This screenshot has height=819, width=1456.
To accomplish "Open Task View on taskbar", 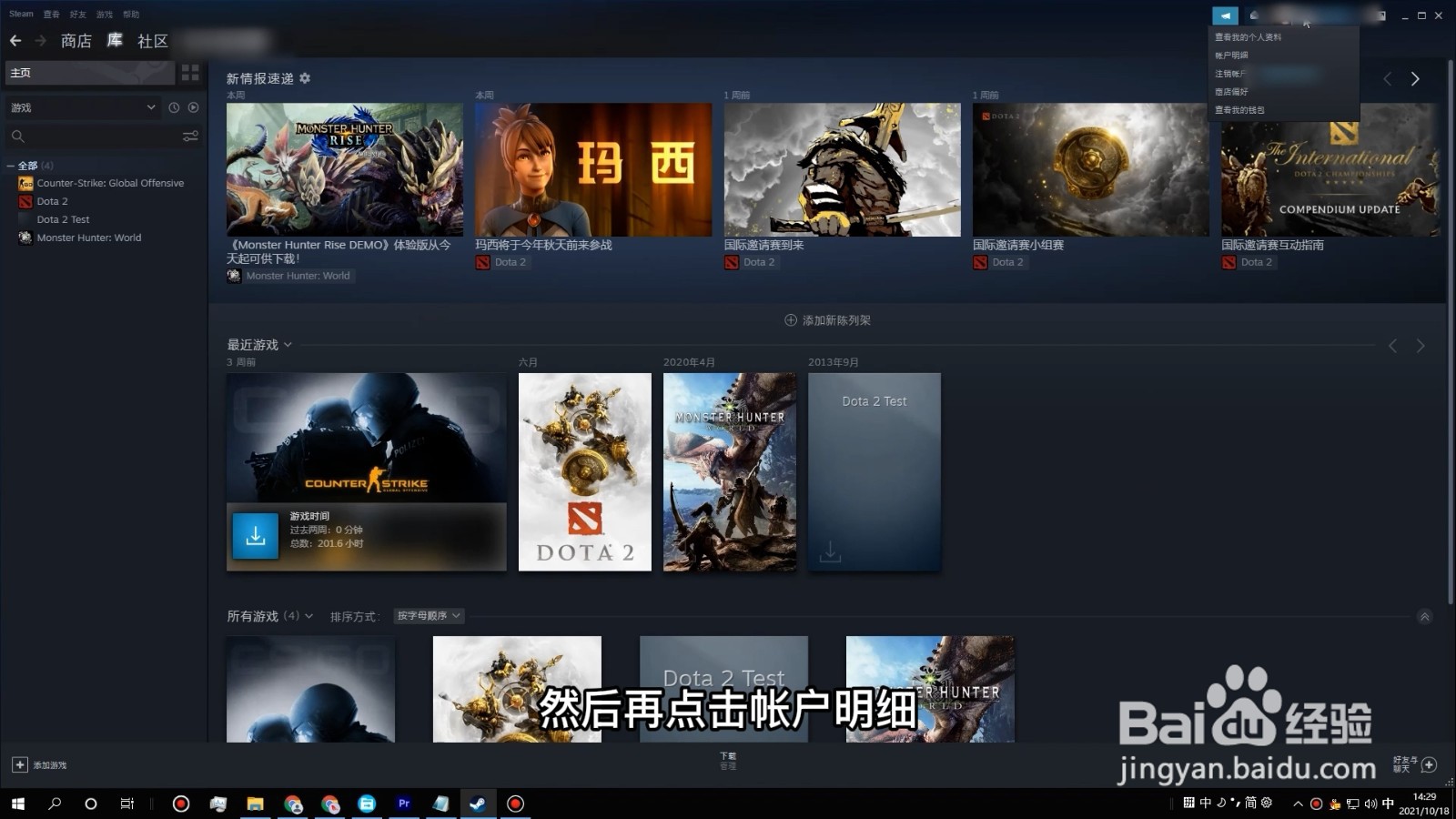I will click(x=127, y=804).
